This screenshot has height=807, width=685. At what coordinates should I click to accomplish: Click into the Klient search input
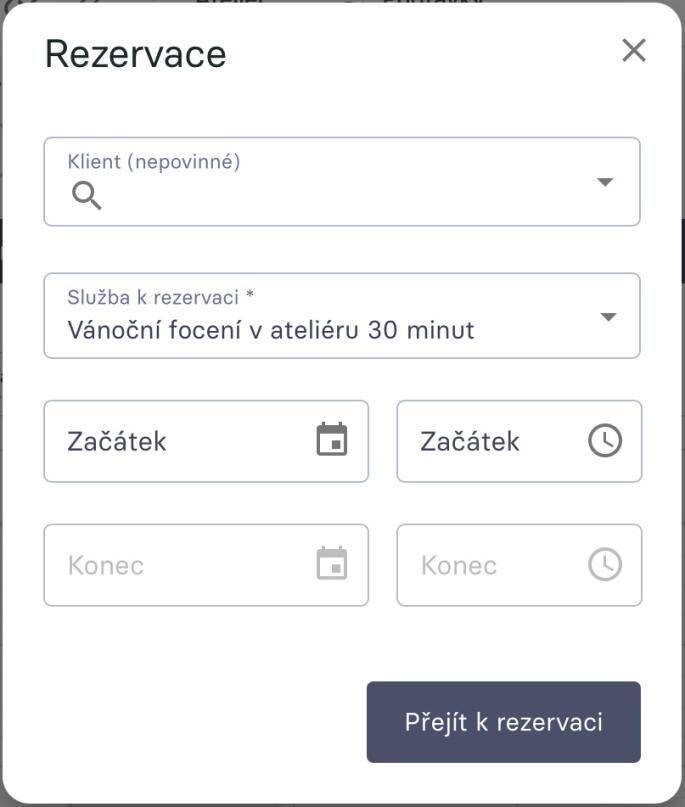(340, 197)
